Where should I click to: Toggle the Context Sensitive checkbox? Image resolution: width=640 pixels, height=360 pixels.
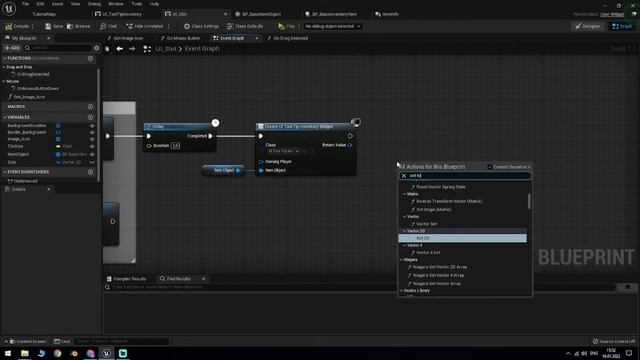pyautogui.click(x=489, y=167)
